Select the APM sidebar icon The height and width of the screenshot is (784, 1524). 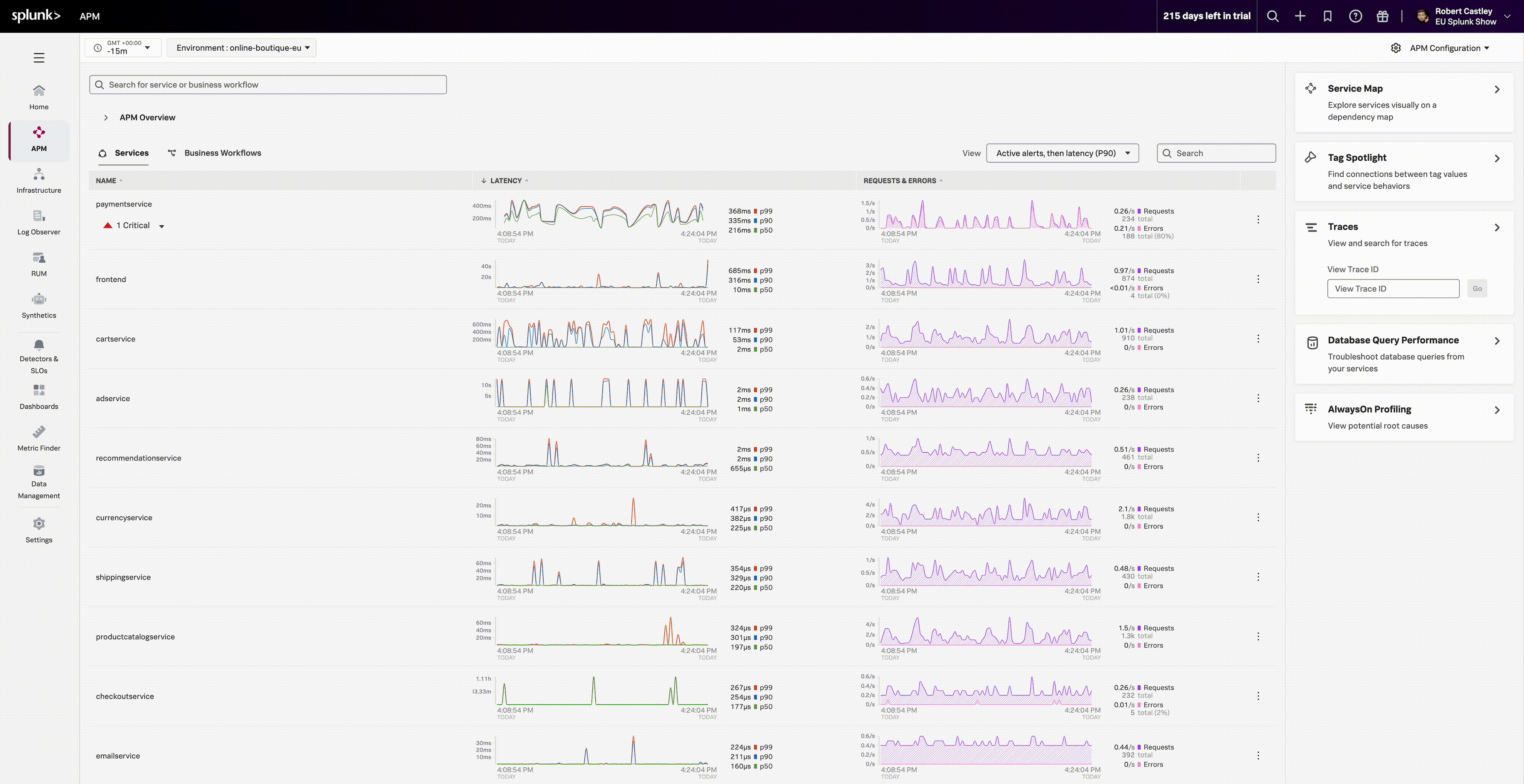tap(39, 132)
